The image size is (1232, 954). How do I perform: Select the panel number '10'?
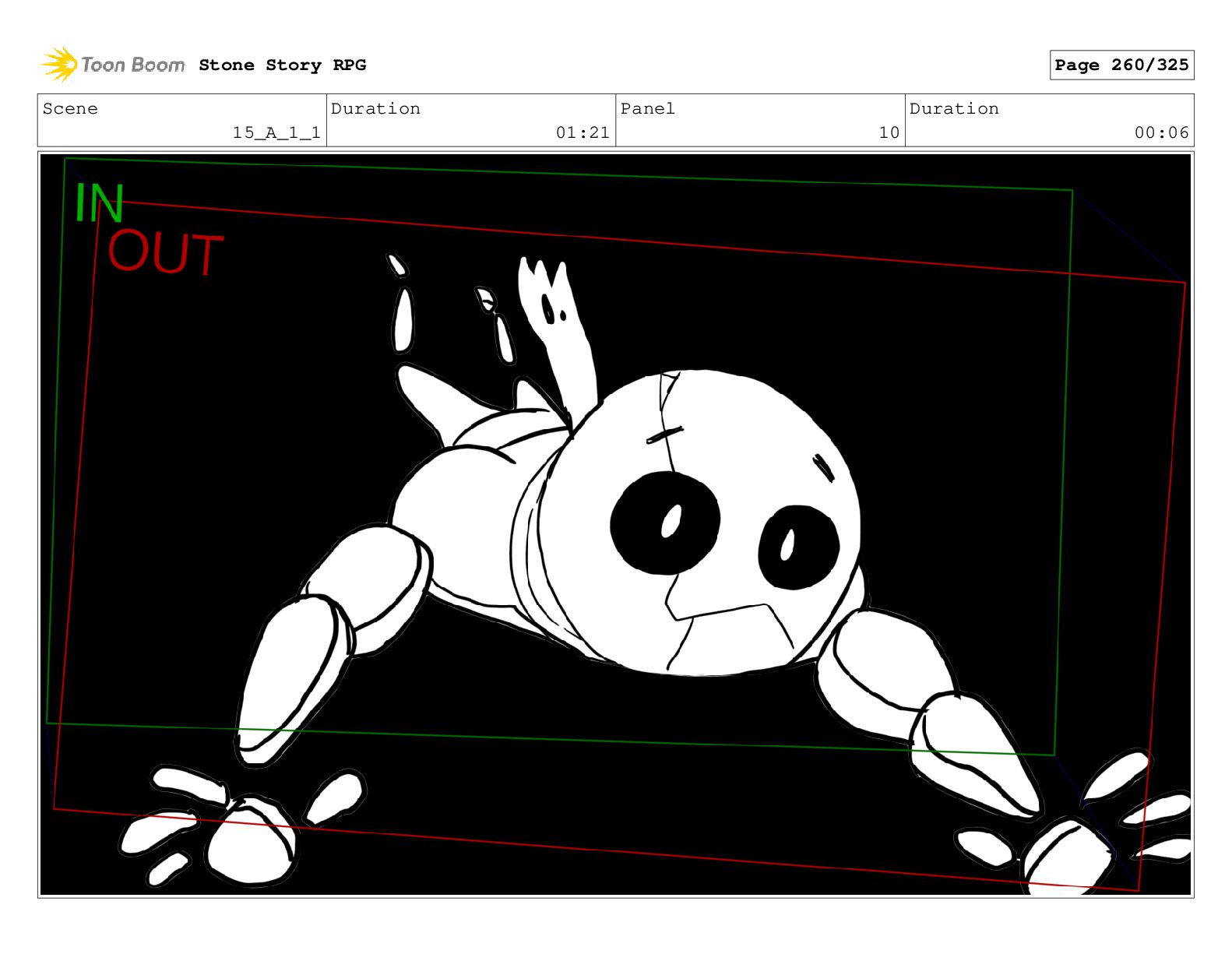(x=889, y=132)
